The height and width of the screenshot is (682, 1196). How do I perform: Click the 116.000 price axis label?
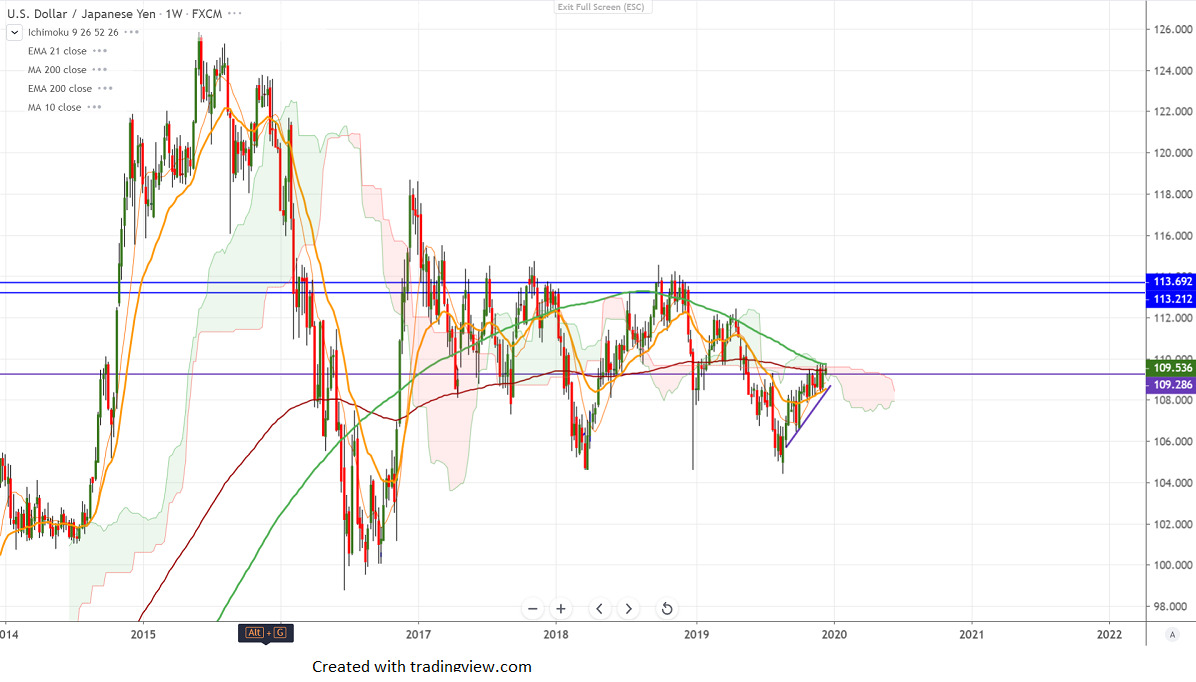coord(1172,236)
